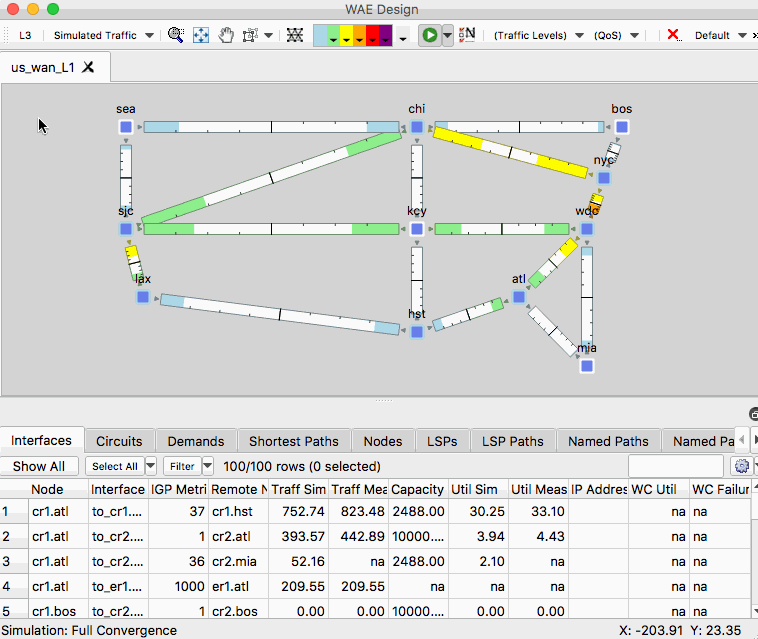
Task: Sort by the Util Sim column header
Action: point(478,489)
